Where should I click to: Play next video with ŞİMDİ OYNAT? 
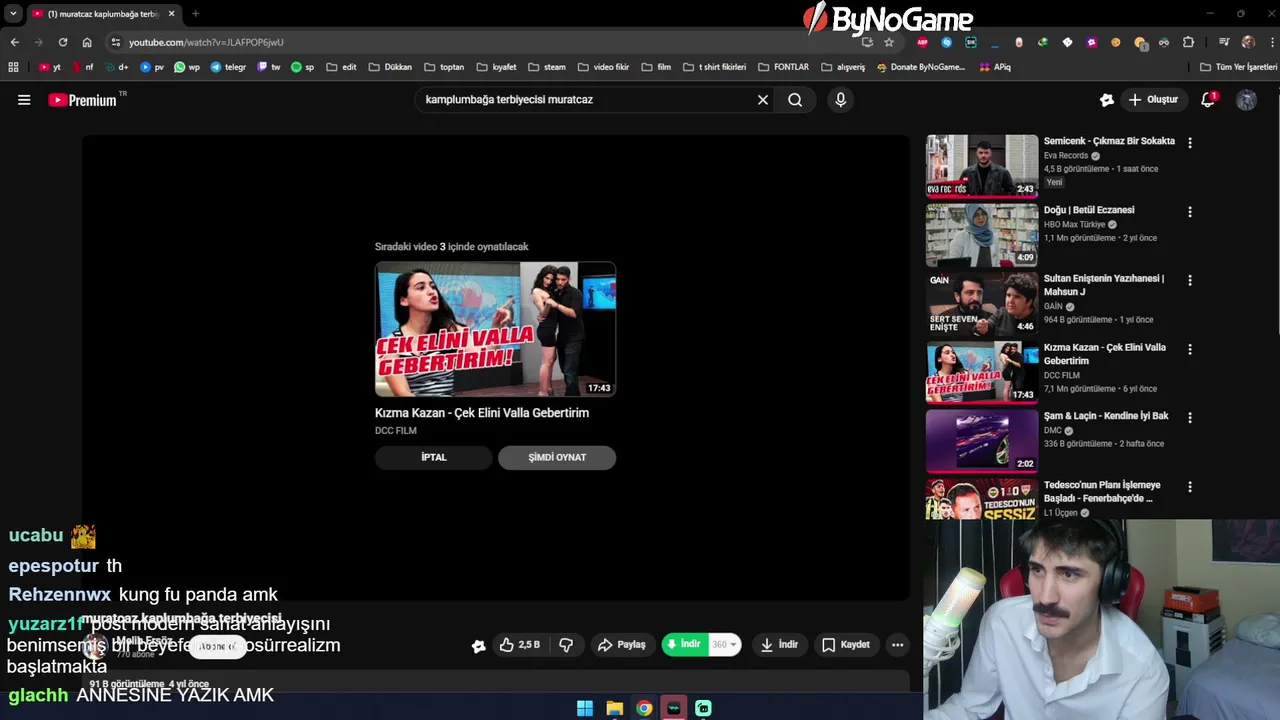557,457
